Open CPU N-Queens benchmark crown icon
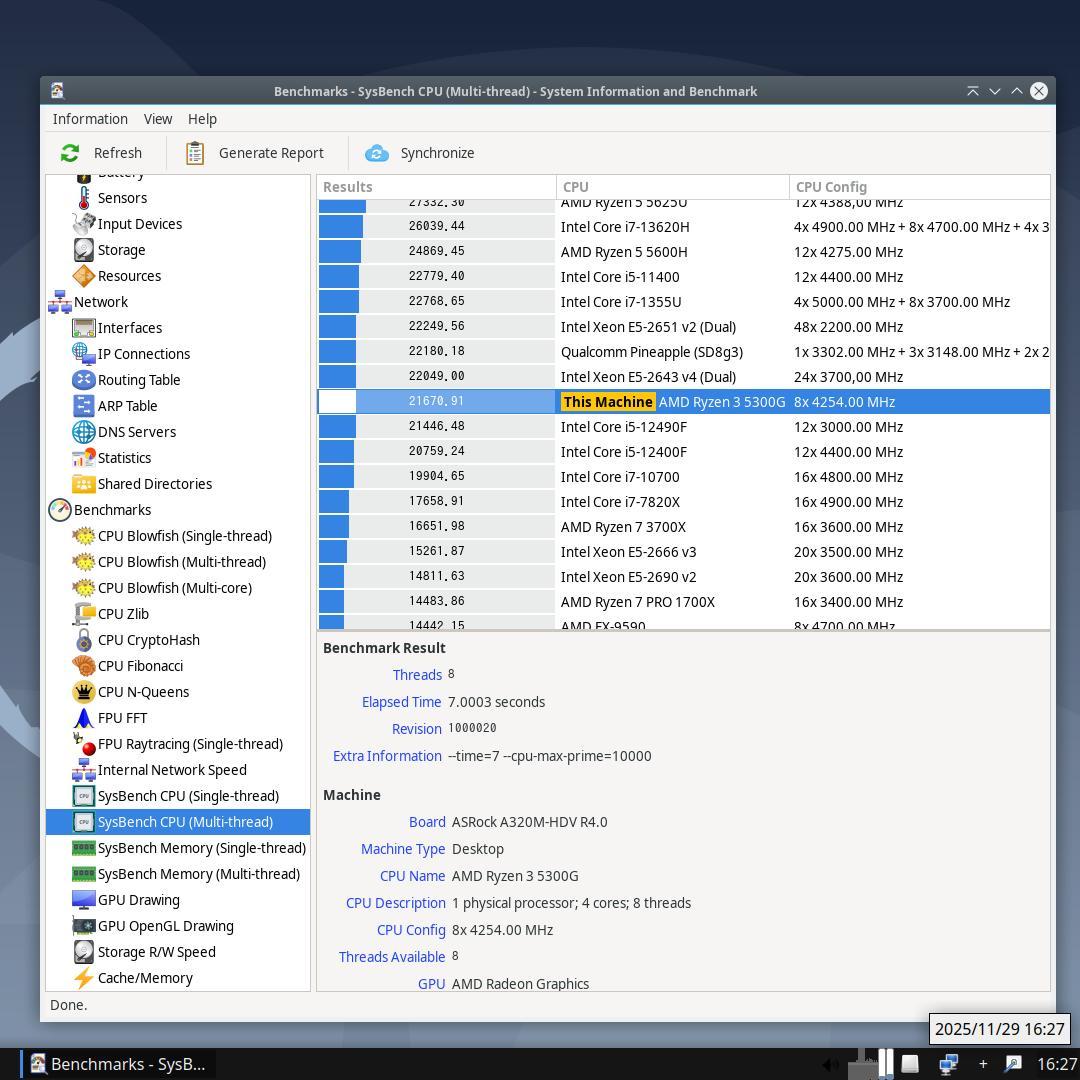1080x1080 pixels. (x=84, y=692)
